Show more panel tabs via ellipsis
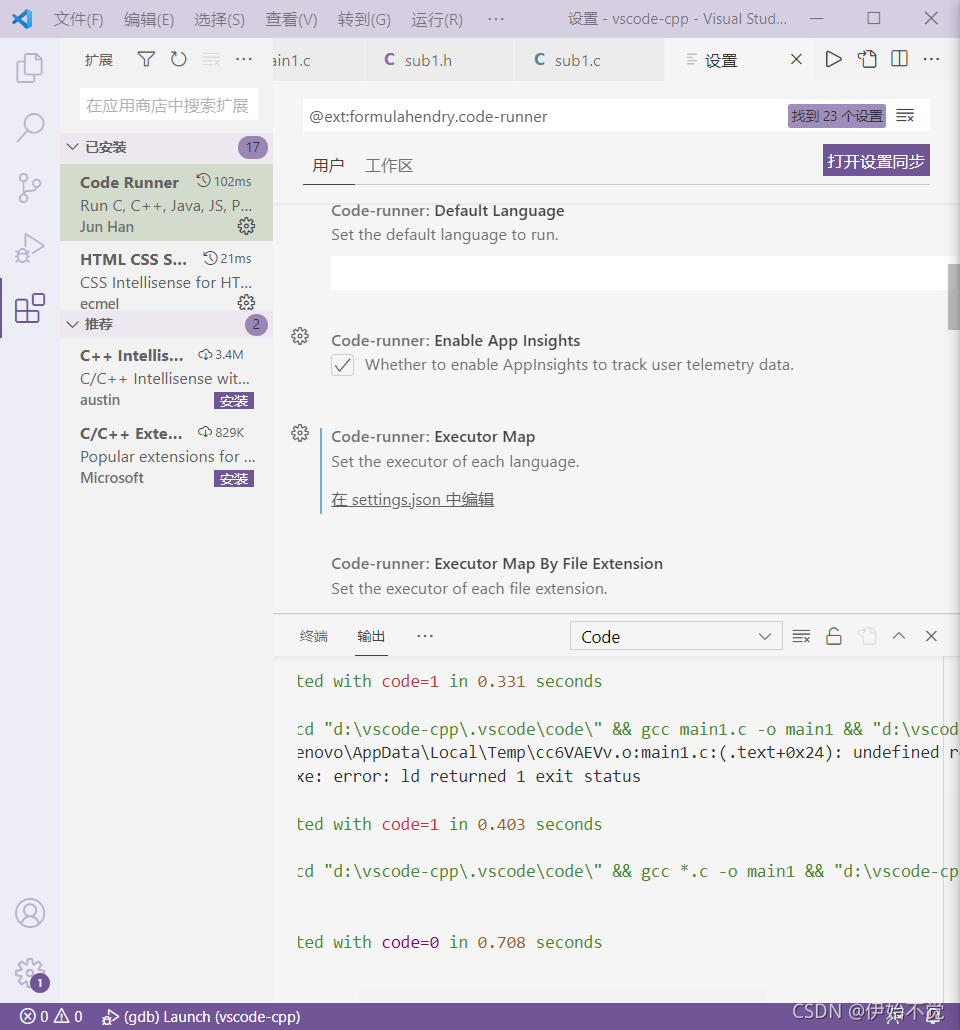Screen dimensions: 960x1030 [x=425, y=636]
